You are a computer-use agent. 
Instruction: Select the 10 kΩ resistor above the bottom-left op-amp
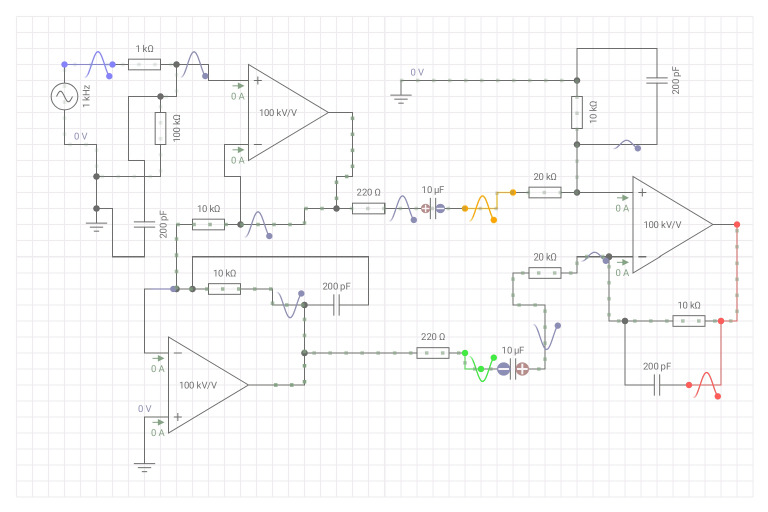(224, 289)
